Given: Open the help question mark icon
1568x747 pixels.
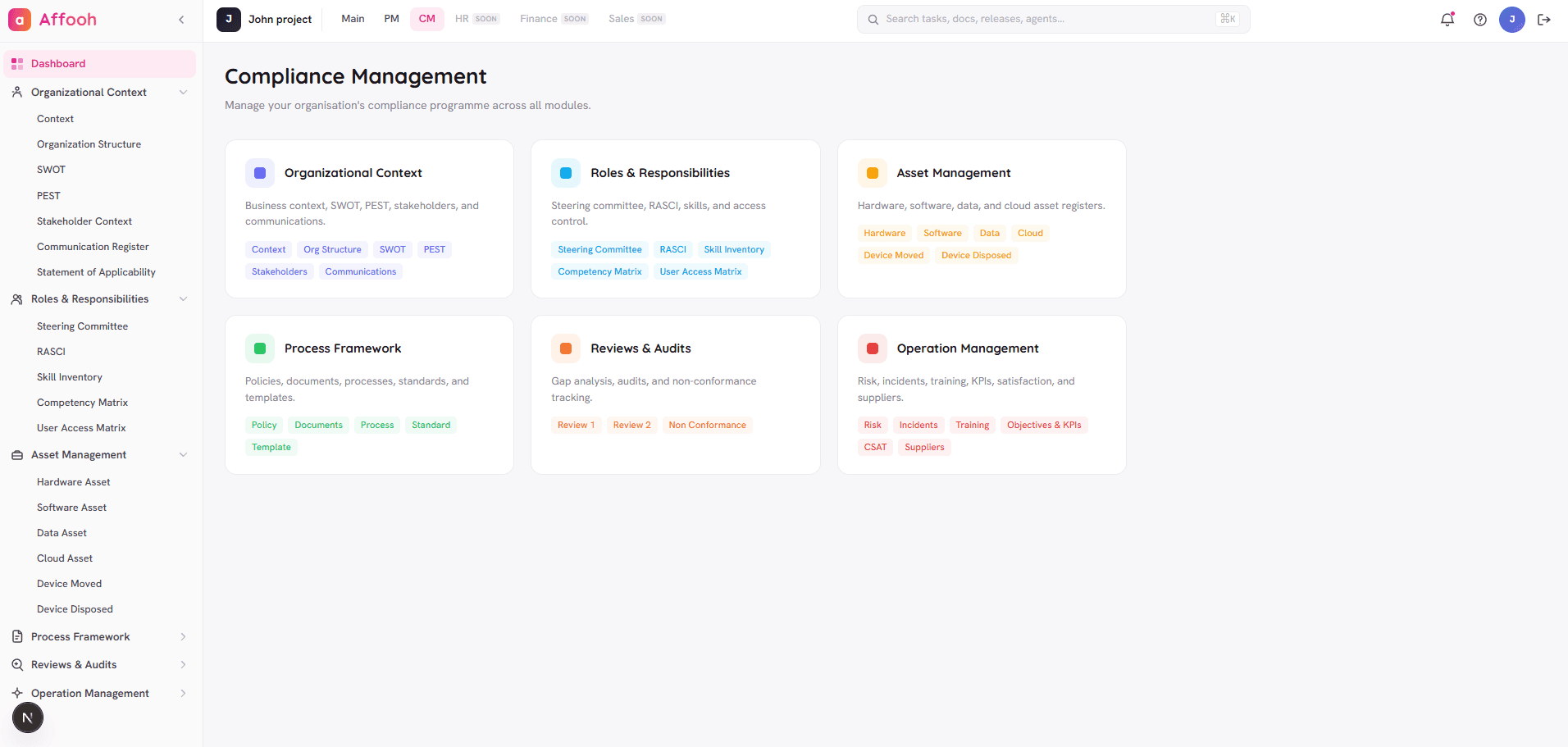Looking at the screenshot, I should click(1480, 20).
